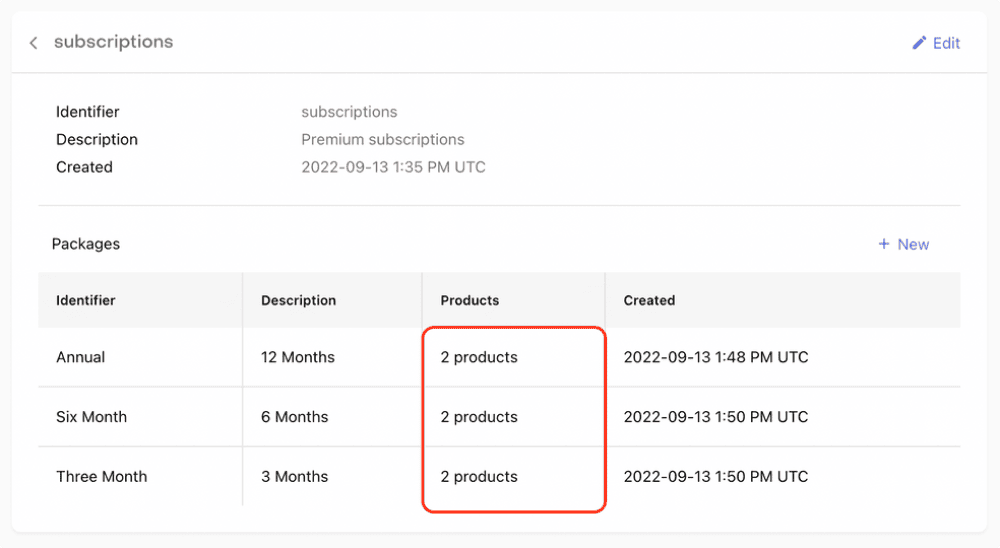Screen dimensions: 1000x548
Task: Click the Created column header
Action: pyautogui.click(x=649, y=300)
